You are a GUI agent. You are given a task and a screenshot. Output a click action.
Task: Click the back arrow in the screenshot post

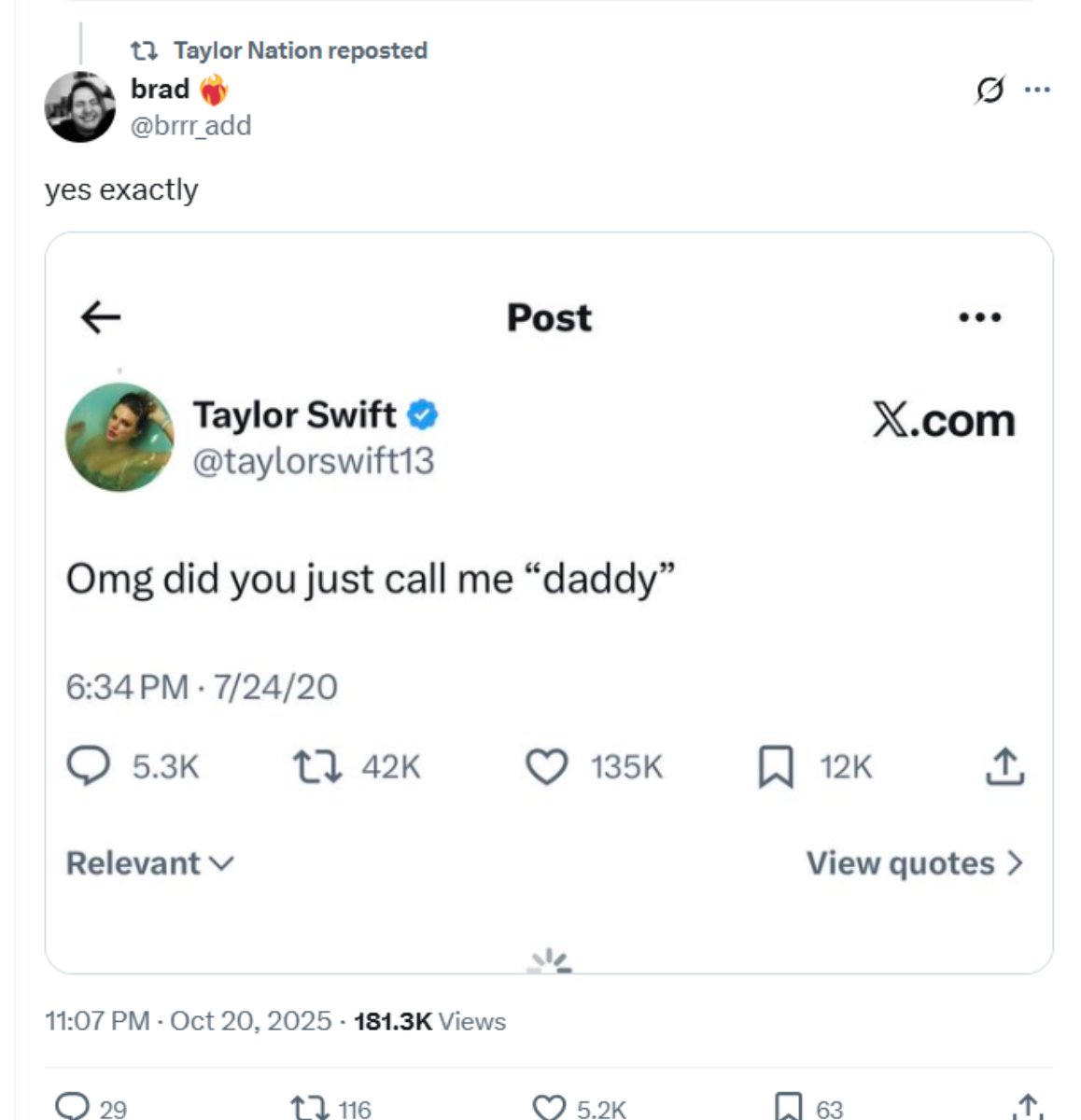tap(96, 317)
